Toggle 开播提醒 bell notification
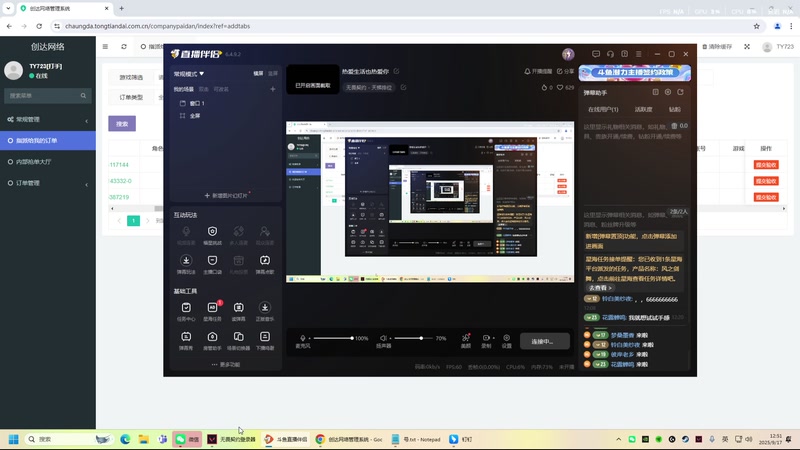800x450 pixels. [x=538, y=71]
